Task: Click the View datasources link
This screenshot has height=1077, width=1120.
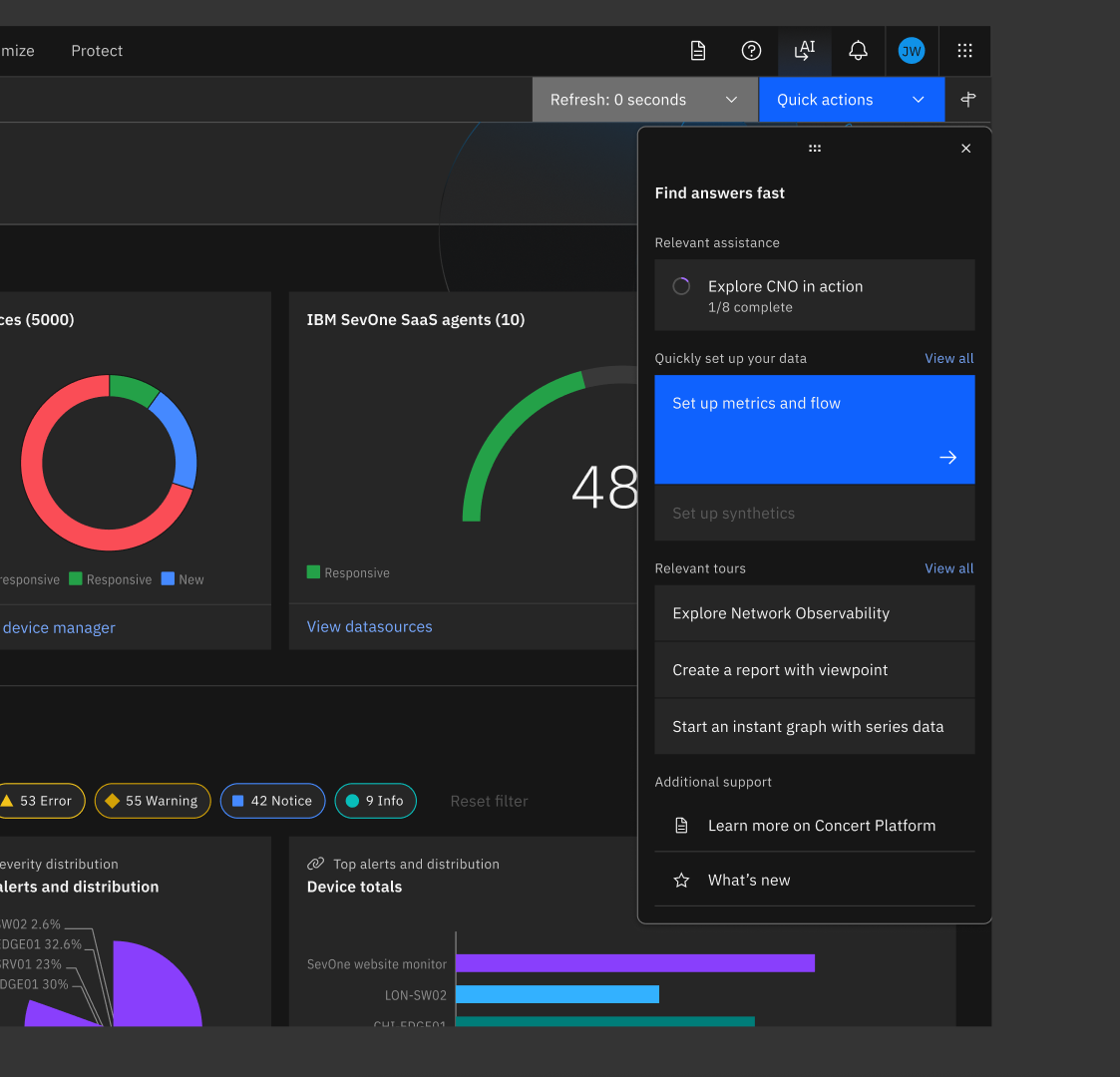Action: coord(369,626)
